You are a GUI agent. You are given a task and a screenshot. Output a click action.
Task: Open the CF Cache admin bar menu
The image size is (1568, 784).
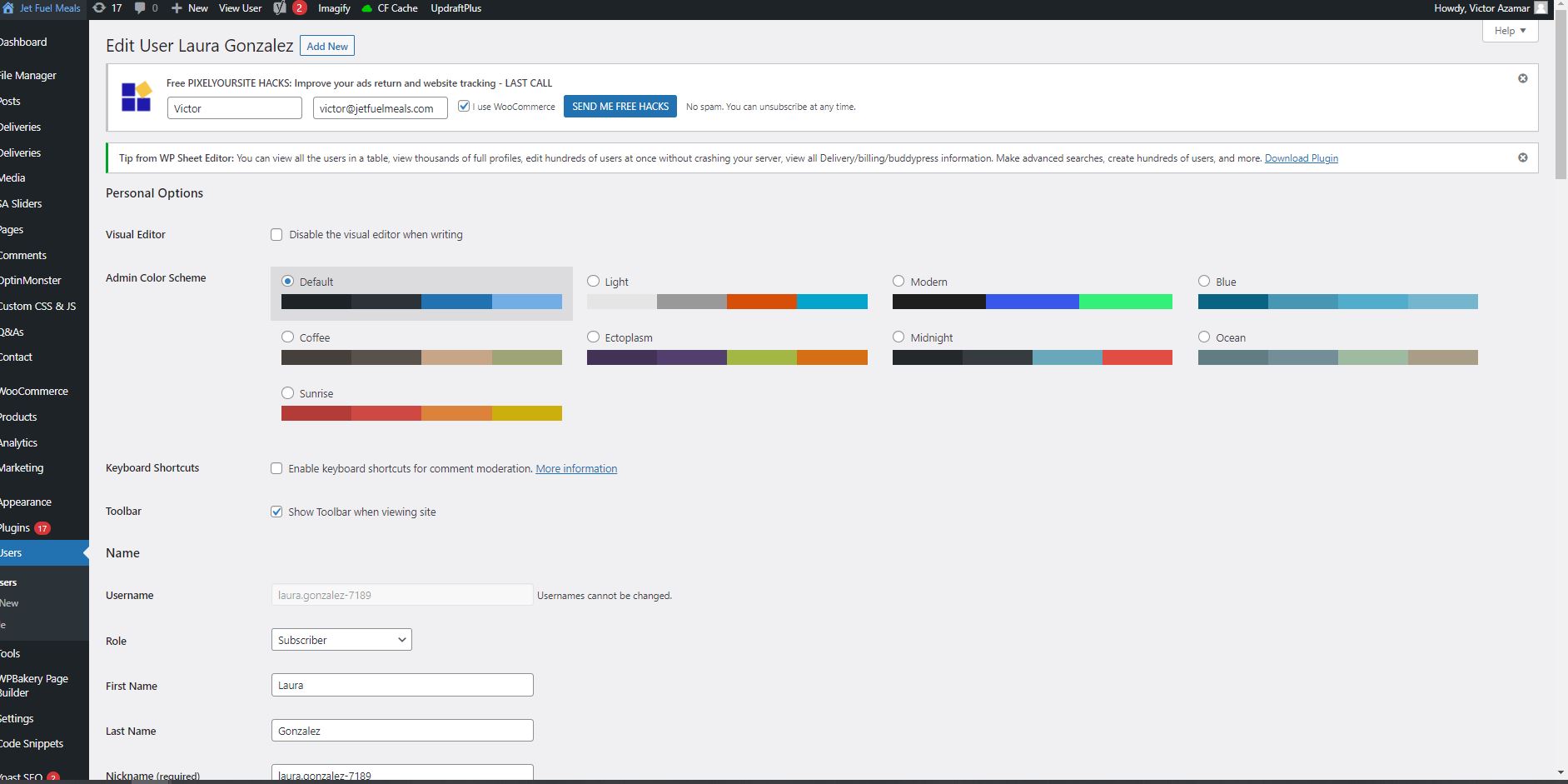click(390, 8)
